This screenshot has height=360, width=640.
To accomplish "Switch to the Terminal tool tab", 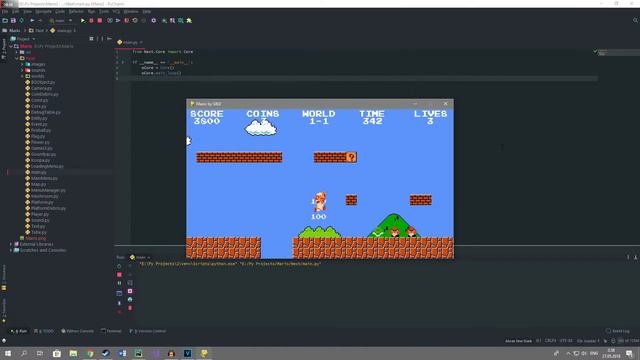I will point(111,331).
